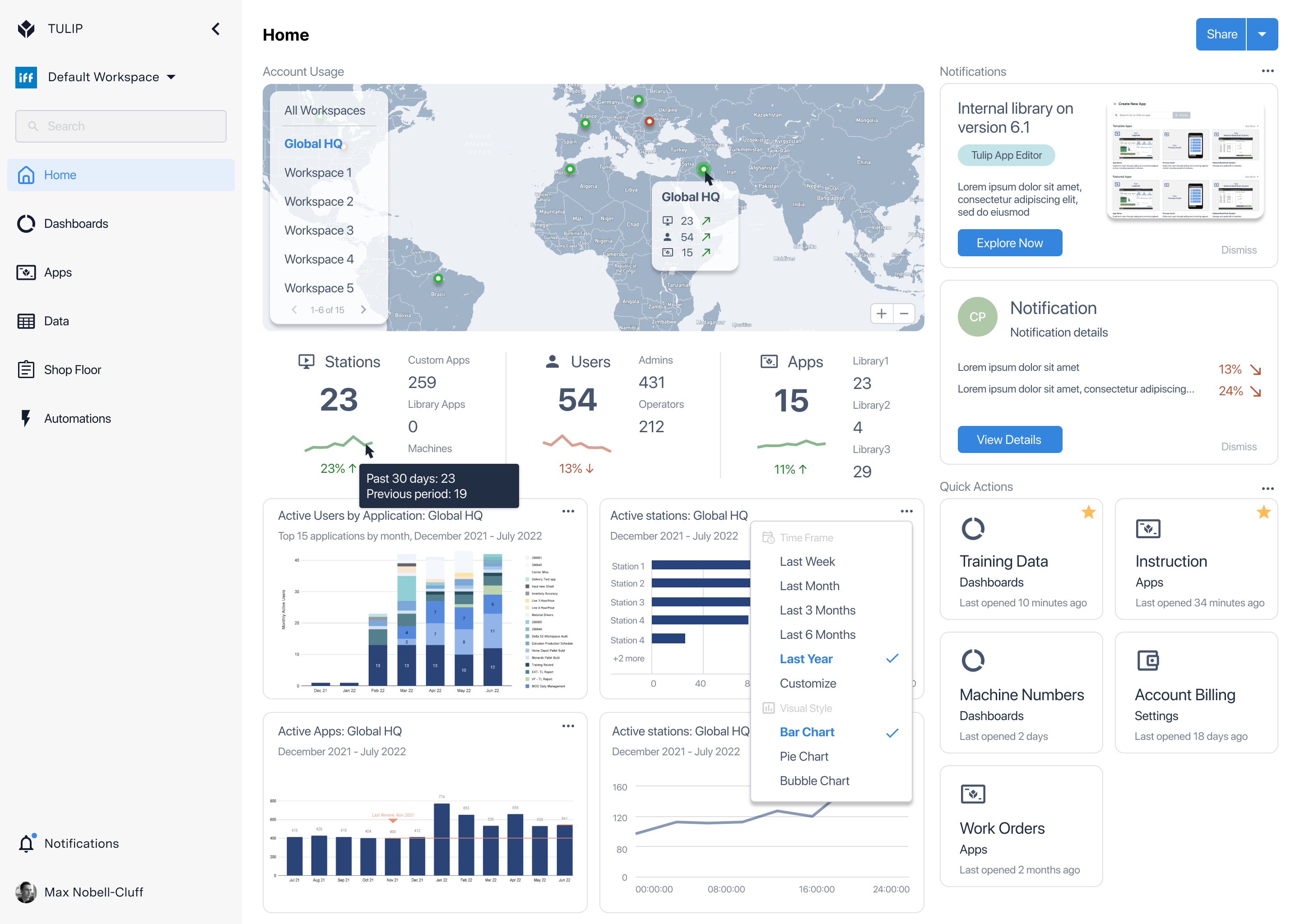Select the Pie Chart visual style

tap(803, 756)
